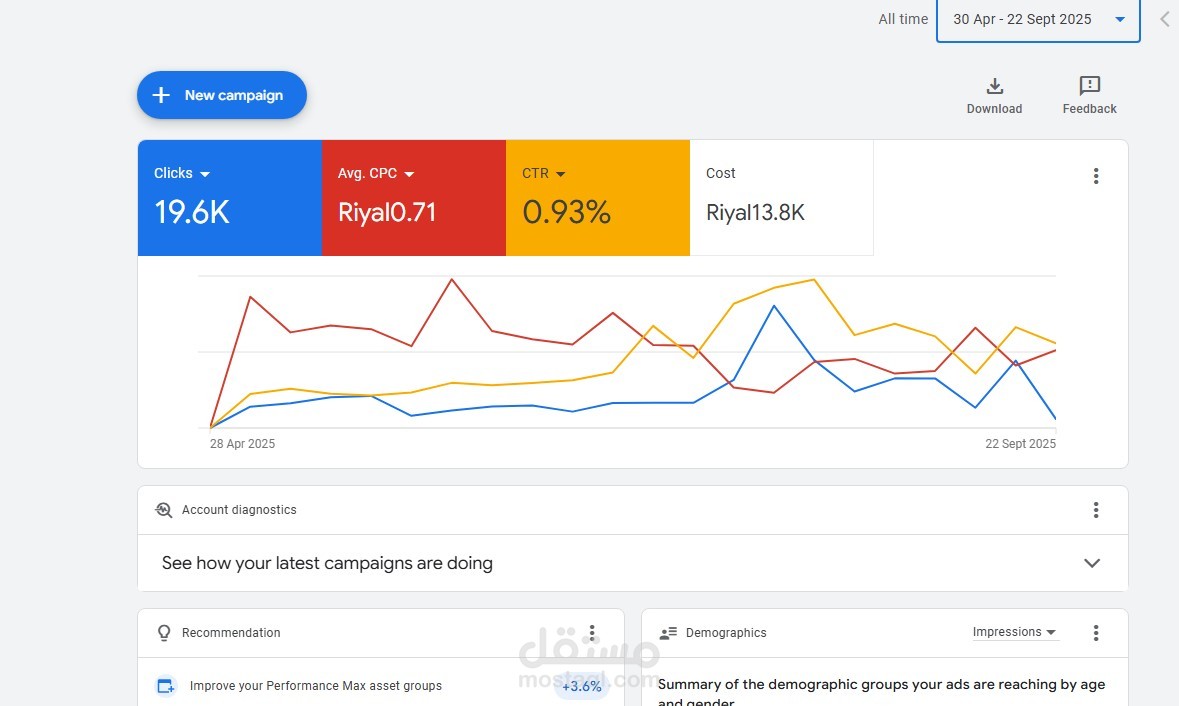This screenshot has width=1179, height=706.
Task: Click the Account diagnostics magnifier icon
Action: click(x=164, y=510)
